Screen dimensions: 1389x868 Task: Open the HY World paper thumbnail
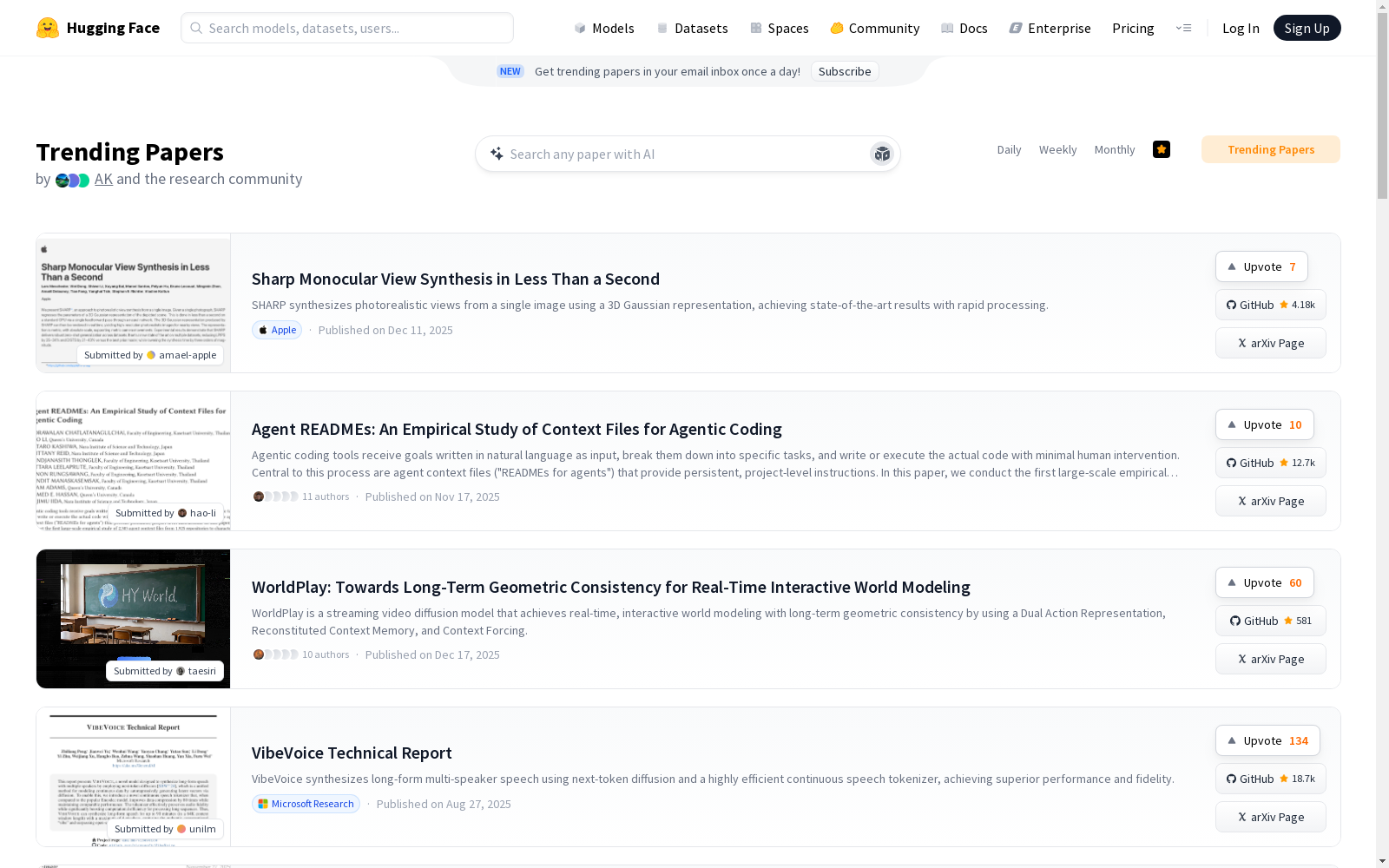pos(133,619)
